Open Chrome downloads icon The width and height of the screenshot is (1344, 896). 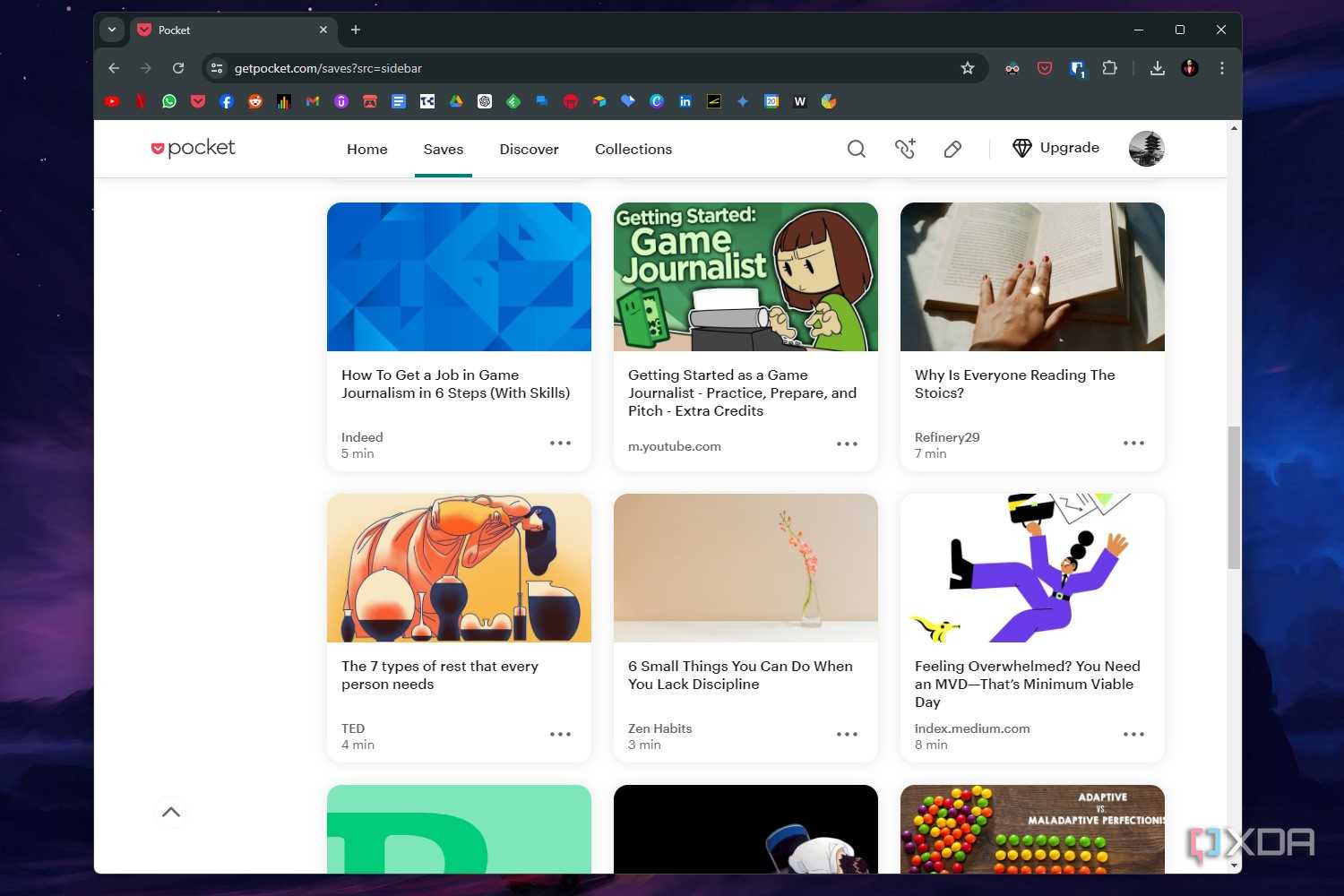[1158, 68]
